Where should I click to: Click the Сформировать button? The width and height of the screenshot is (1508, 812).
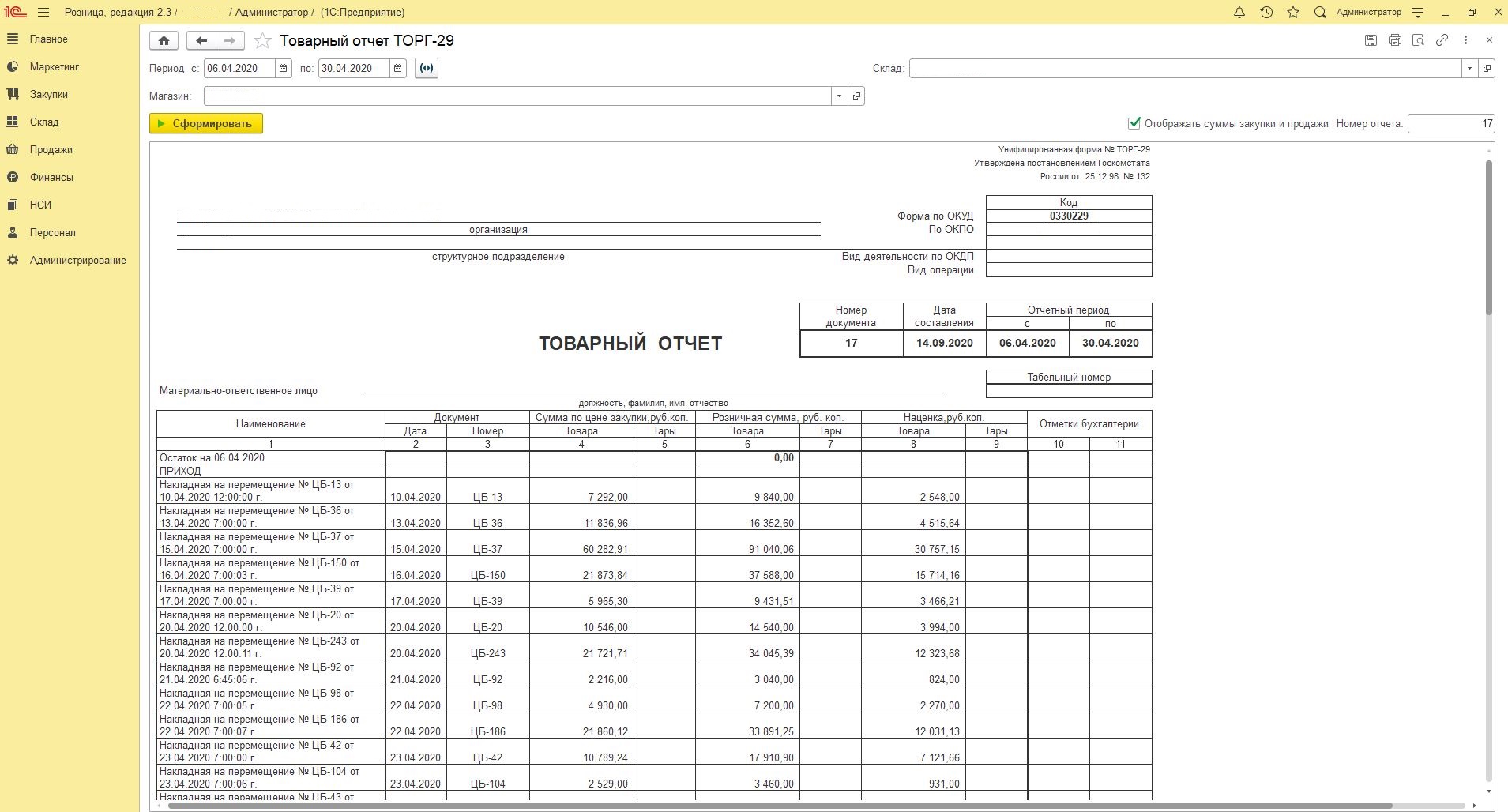coord(206,124)
